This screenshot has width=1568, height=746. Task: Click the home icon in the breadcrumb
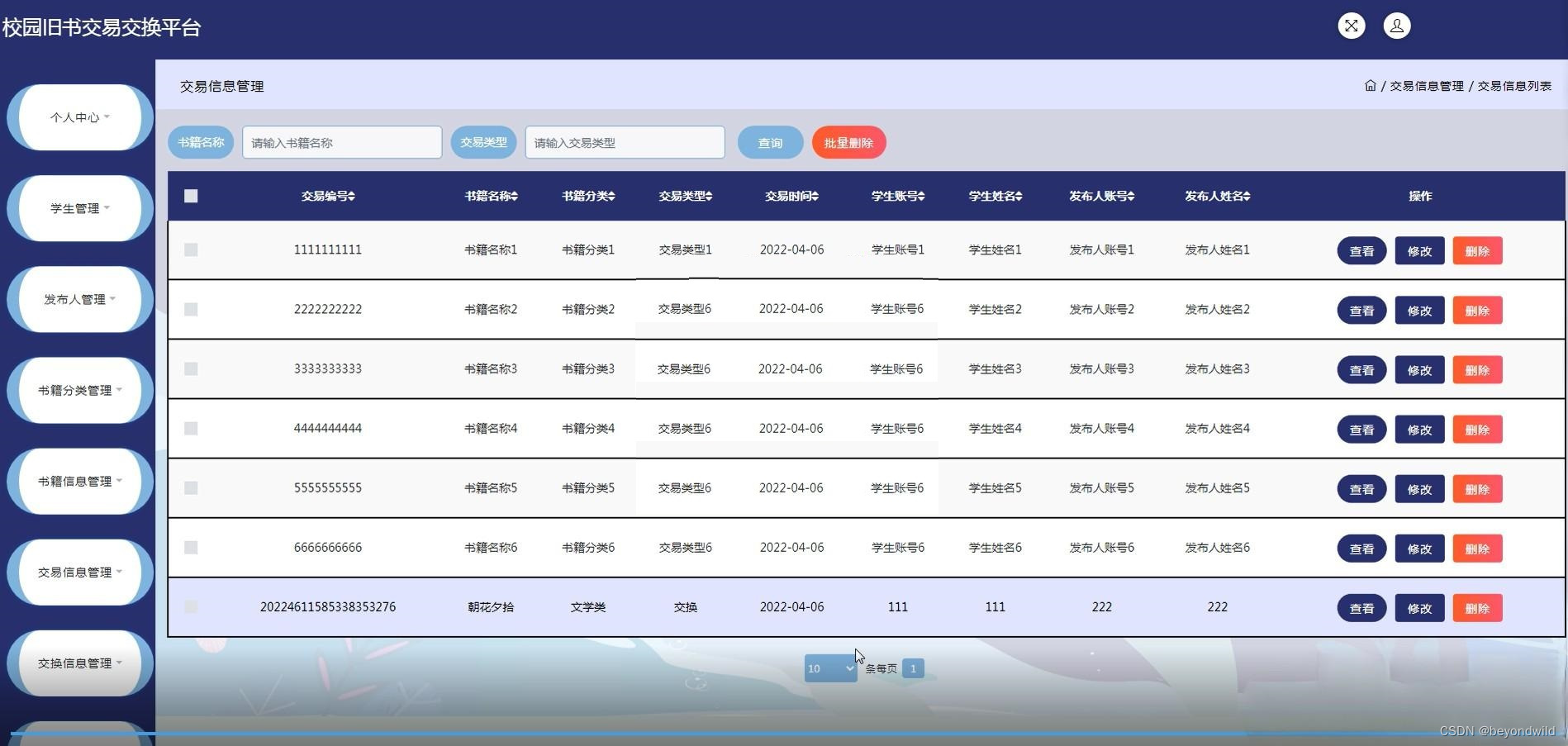[x=1370, y=85]
